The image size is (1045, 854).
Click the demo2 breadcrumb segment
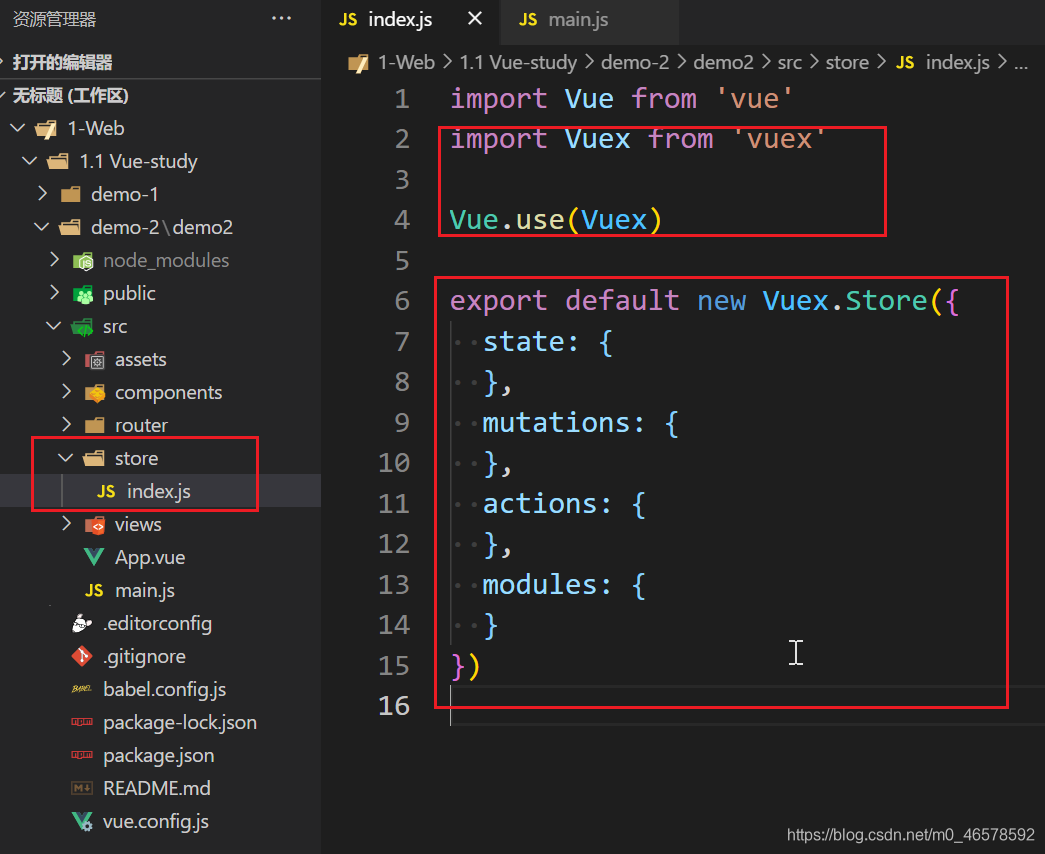723,63
